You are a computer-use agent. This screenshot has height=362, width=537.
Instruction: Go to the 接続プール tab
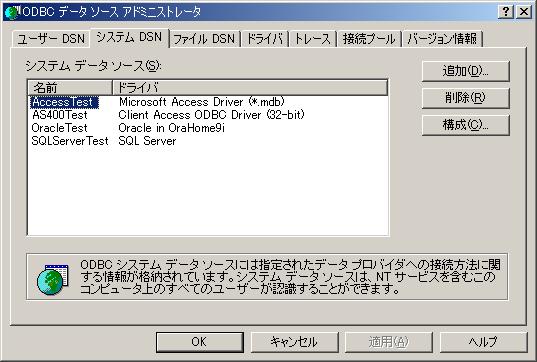pyautogui.click(x=369, y=39)
